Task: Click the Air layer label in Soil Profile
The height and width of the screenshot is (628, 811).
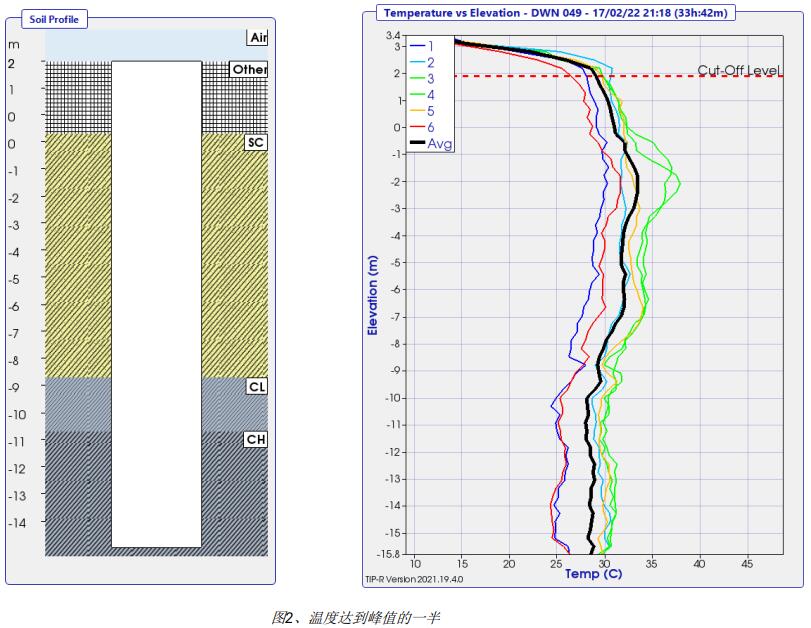Action: point(258,38)
